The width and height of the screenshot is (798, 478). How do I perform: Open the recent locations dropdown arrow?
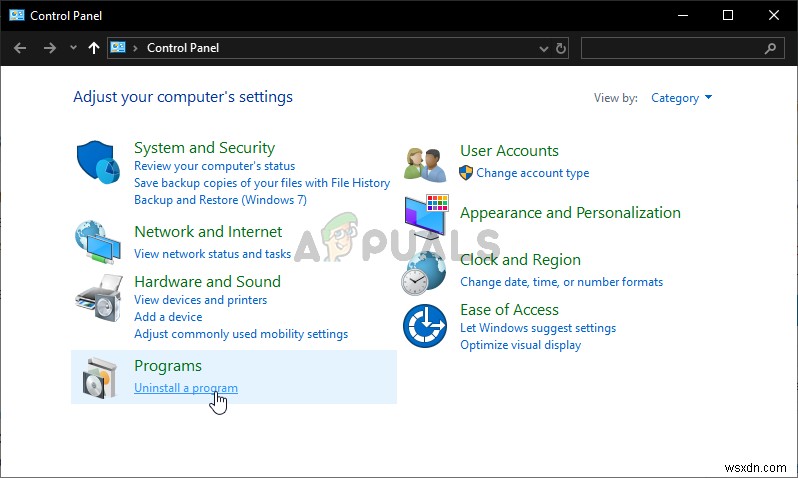pyautogui.click(x=73, y=47)
